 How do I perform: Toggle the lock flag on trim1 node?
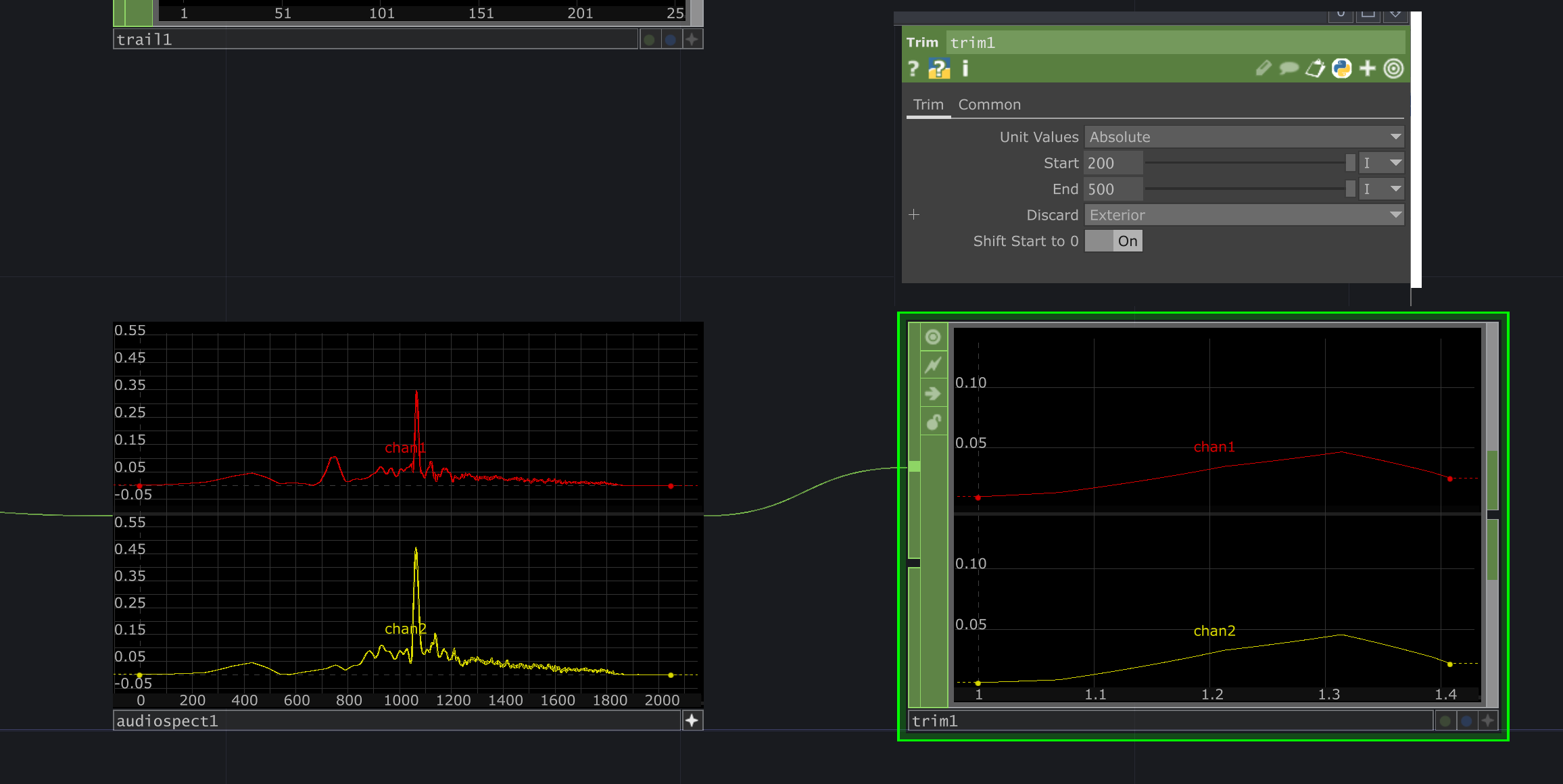click(934, 422)
